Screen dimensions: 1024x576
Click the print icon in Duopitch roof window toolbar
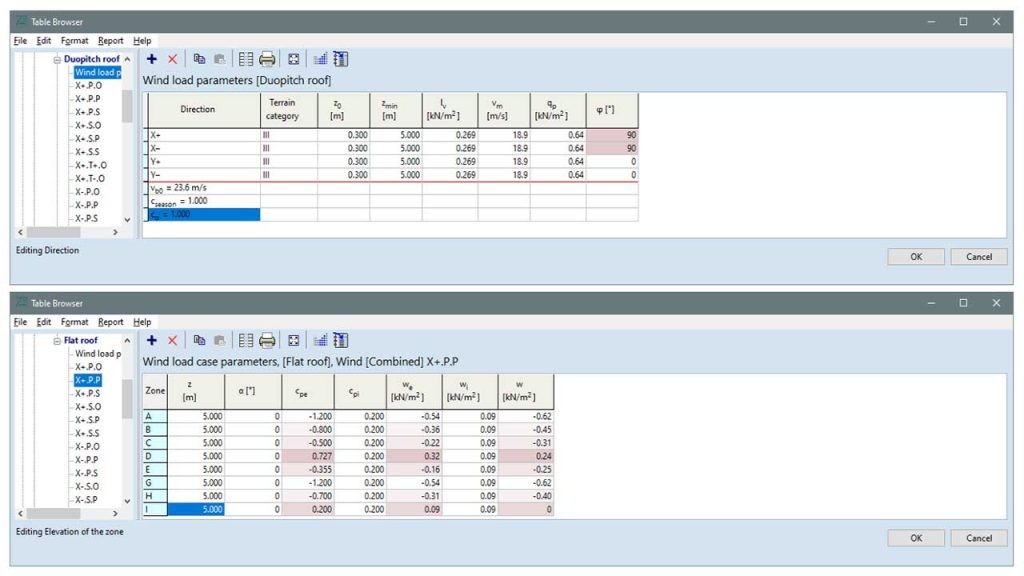pos(267,60)
